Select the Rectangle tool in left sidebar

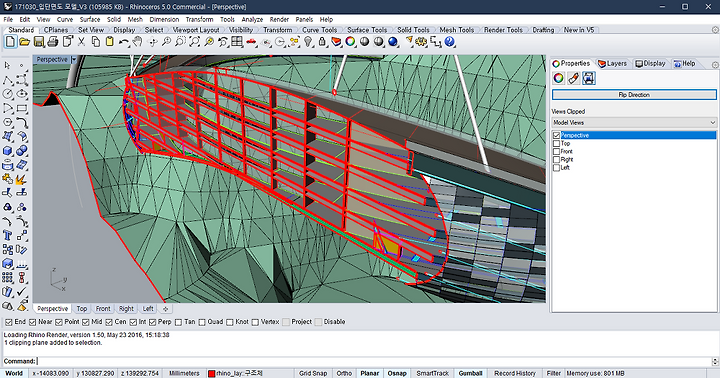tap(22, 108)
